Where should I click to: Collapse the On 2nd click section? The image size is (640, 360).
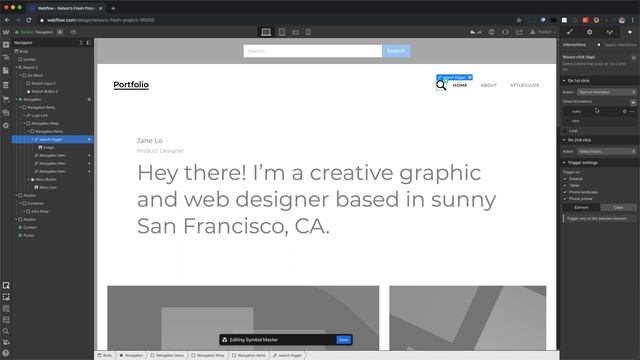[x=564, y=140]
